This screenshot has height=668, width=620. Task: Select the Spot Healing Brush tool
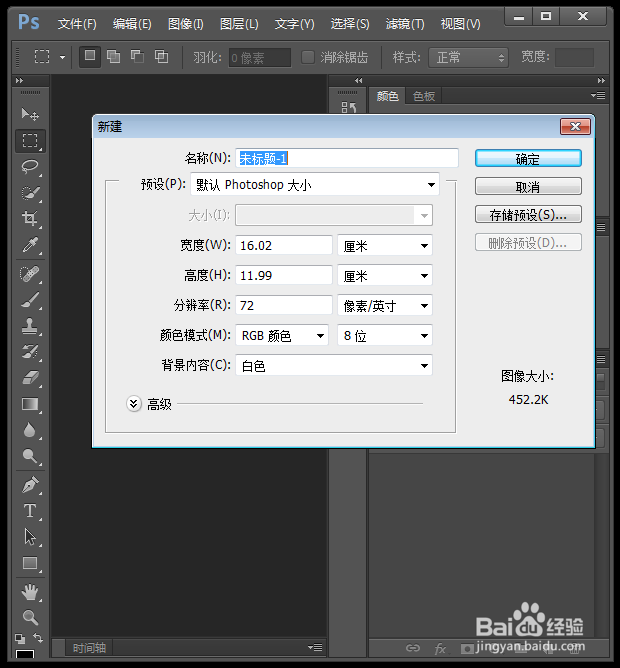(x=30, y=274)
